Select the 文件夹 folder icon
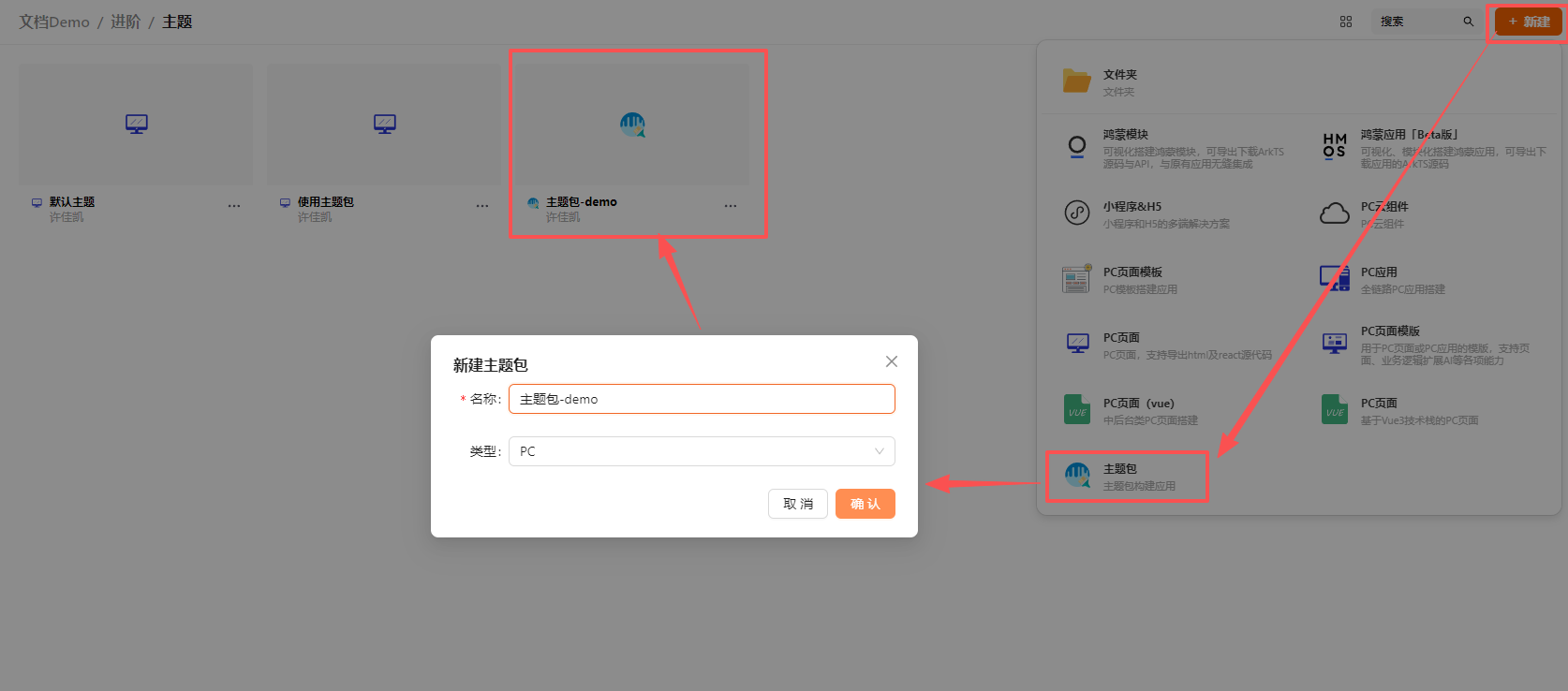This screenshot has height=691, width=1568. click(x=1076, y=81)
